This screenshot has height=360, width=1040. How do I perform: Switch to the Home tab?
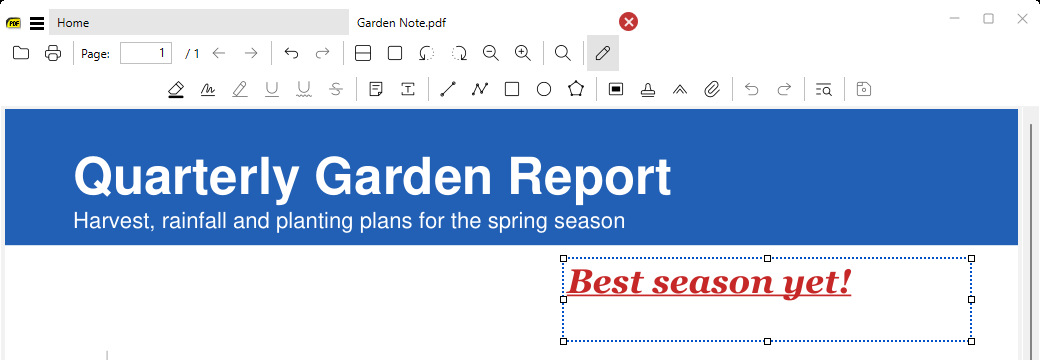click(198, 23)
